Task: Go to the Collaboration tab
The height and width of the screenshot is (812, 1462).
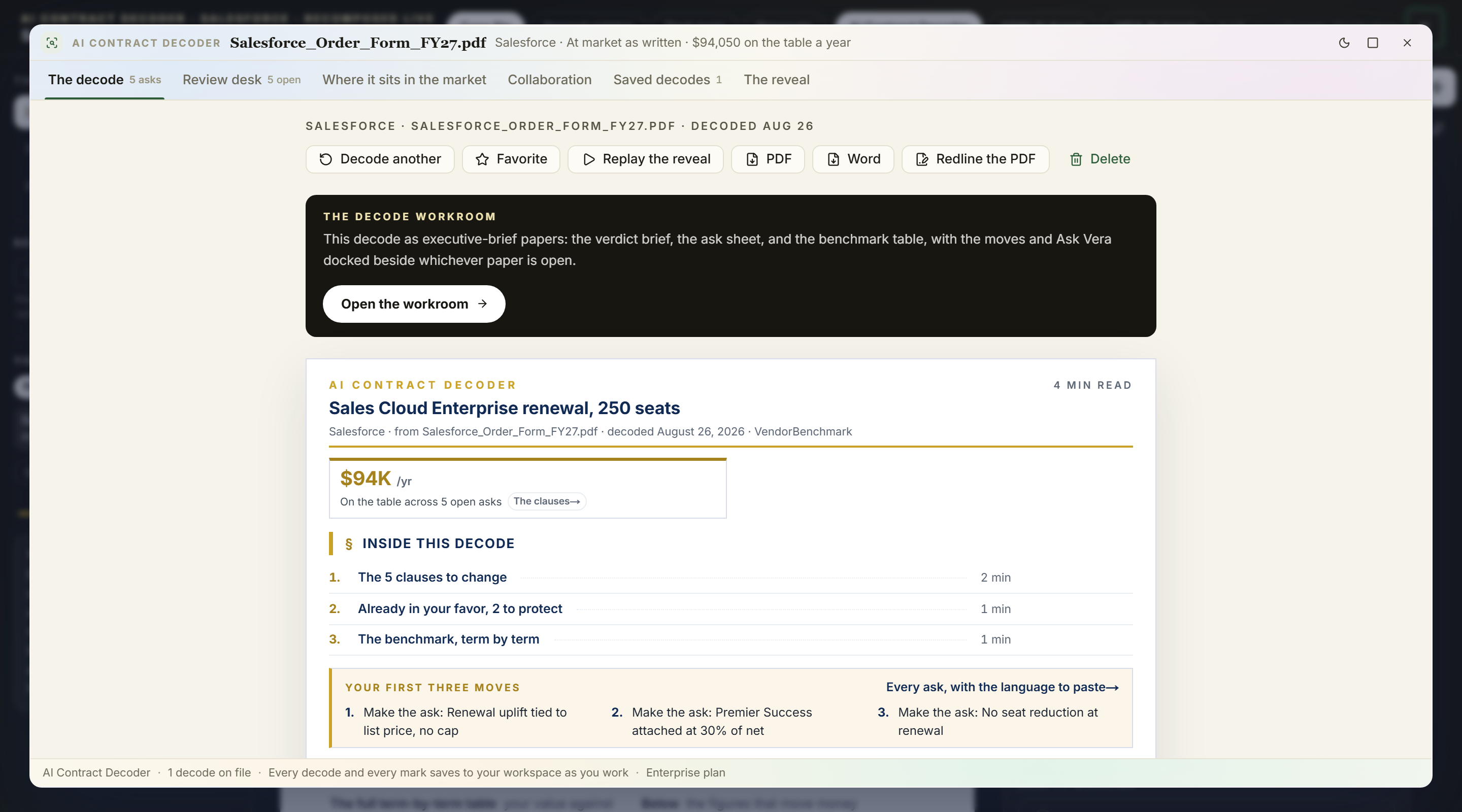Action: [549, 80]
